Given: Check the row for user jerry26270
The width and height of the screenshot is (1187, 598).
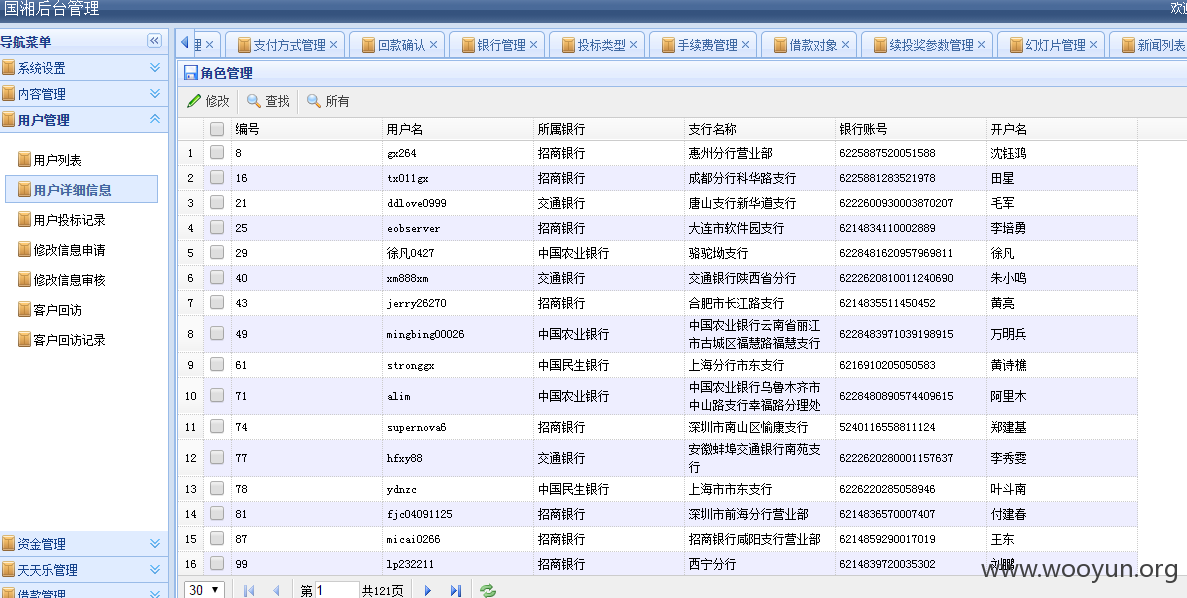Looking at the screenshot, I should [217, 302].
